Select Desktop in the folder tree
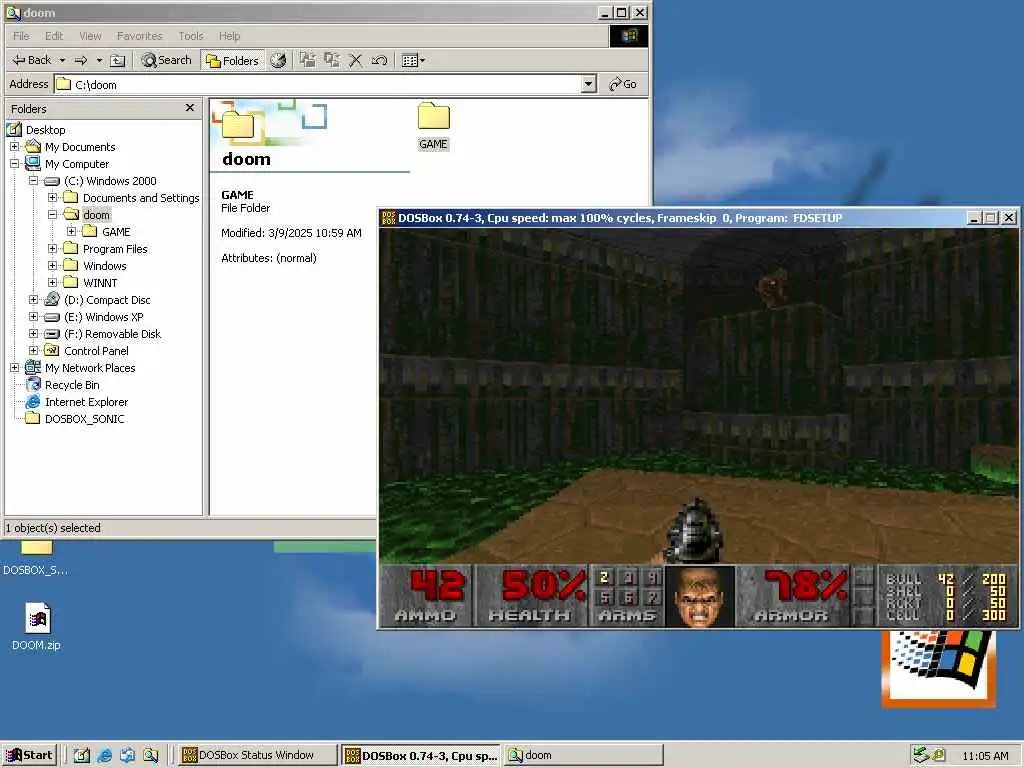Screen dimensions: 1024x768 click(45, 130)
